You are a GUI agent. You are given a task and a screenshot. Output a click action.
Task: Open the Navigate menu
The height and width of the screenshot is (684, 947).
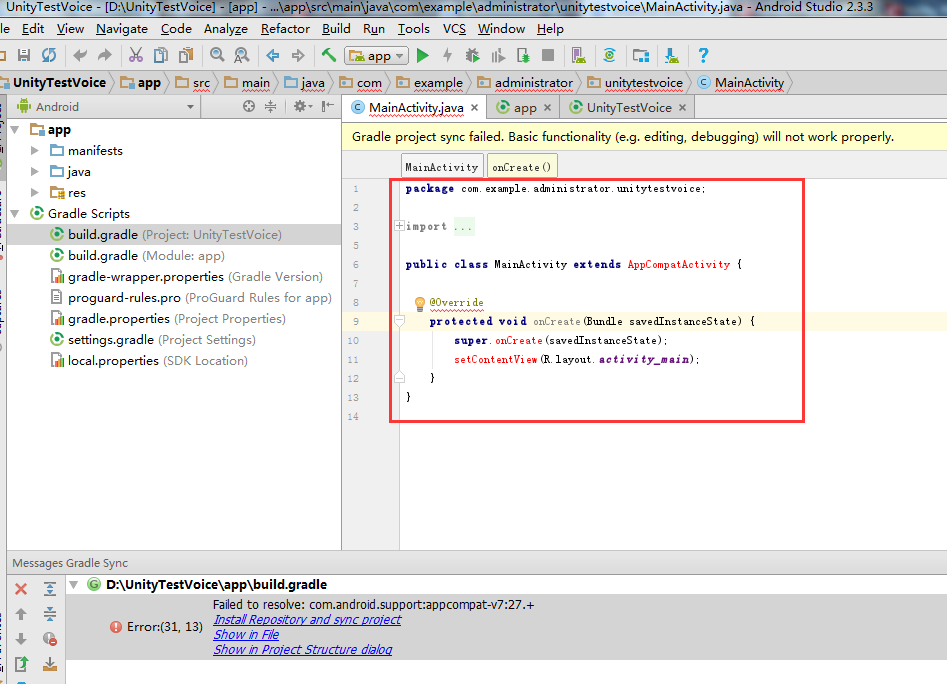(x=122, y=28)
